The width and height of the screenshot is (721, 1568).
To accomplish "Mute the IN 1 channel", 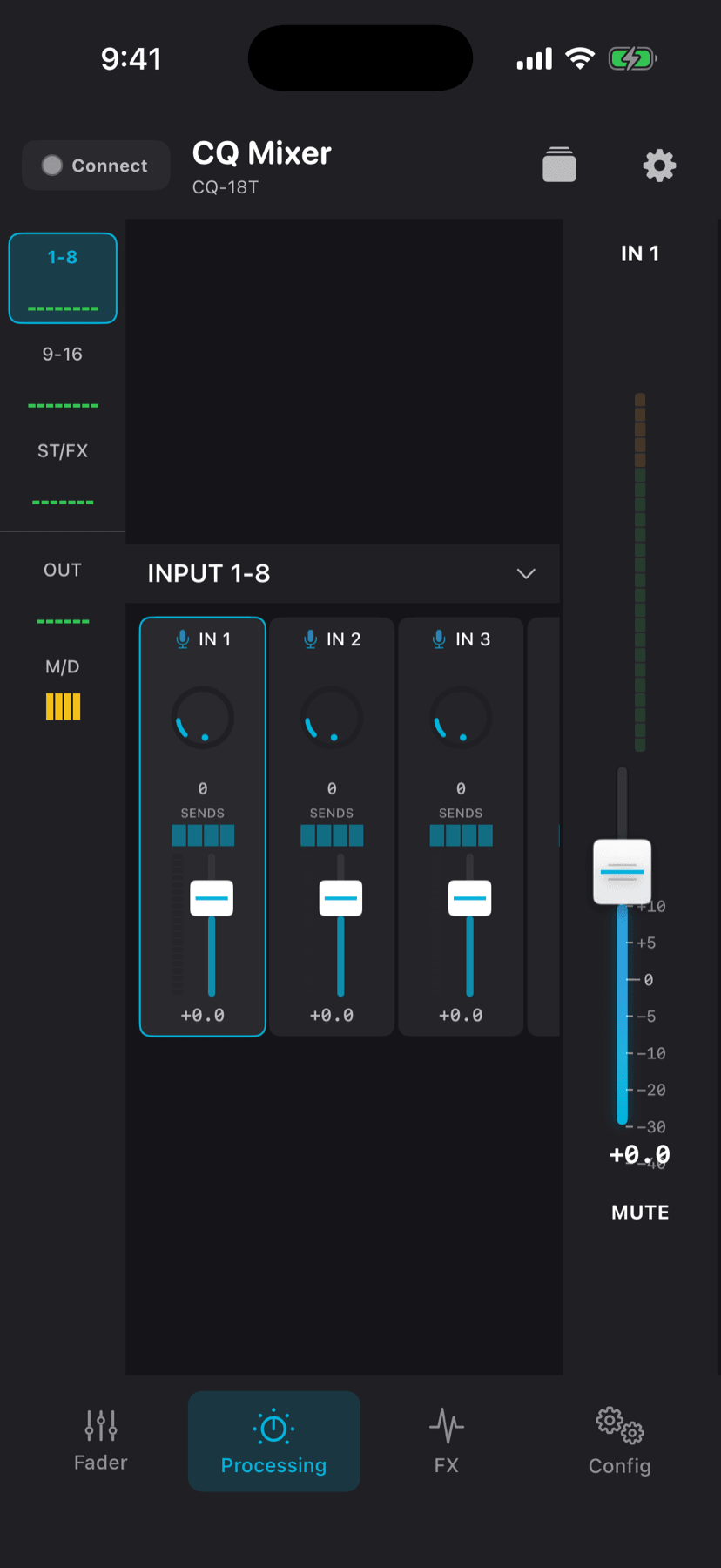I will tap(640, 1213).
